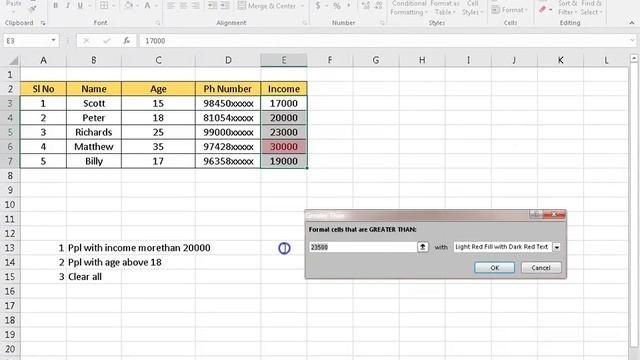Viewport: 640px width, 360px height.
Task: Toggle Bold formatting in the Font group
Action: [56, 5]
